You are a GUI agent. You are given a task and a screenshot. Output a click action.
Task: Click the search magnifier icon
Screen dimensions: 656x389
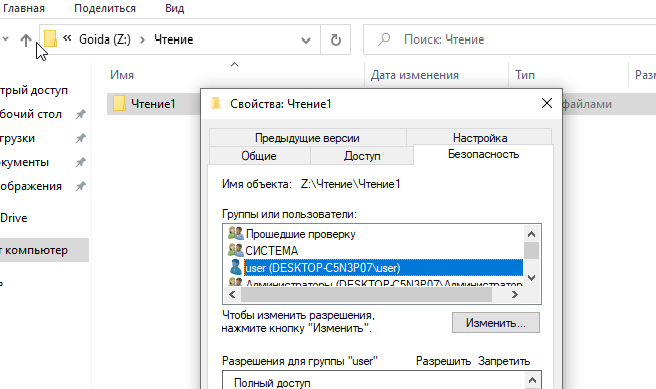coord(384,39)
